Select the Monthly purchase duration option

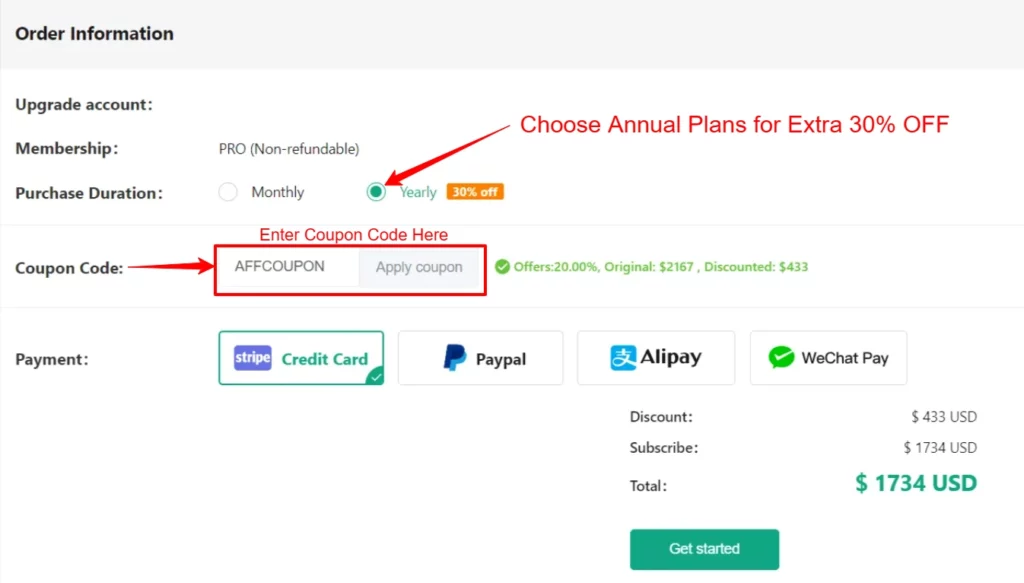228,192
